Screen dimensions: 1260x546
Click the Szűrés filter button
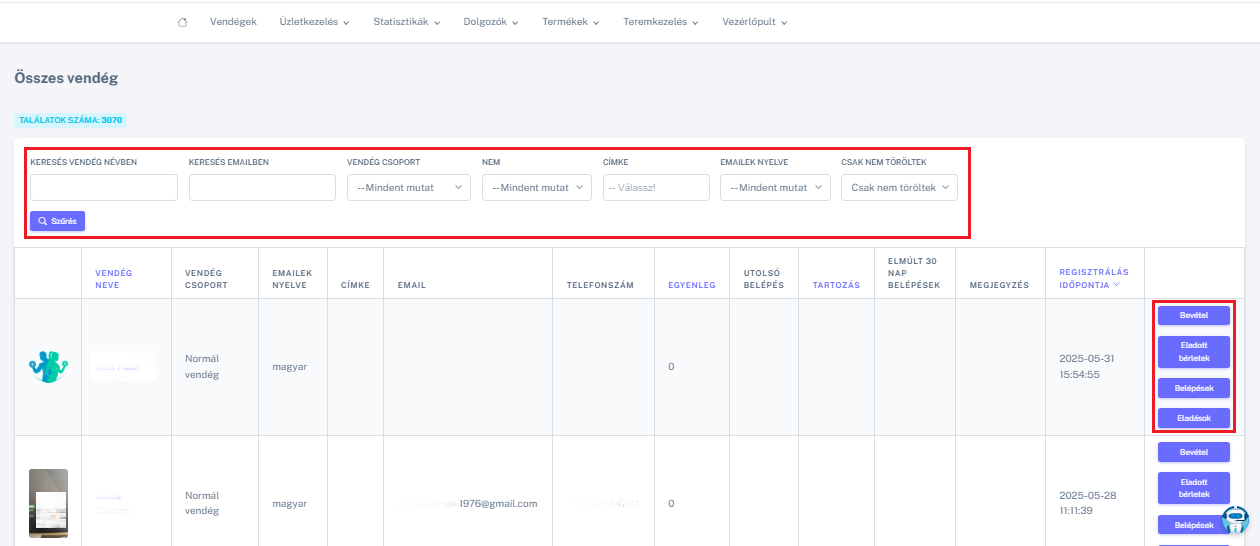click(57, 221)
